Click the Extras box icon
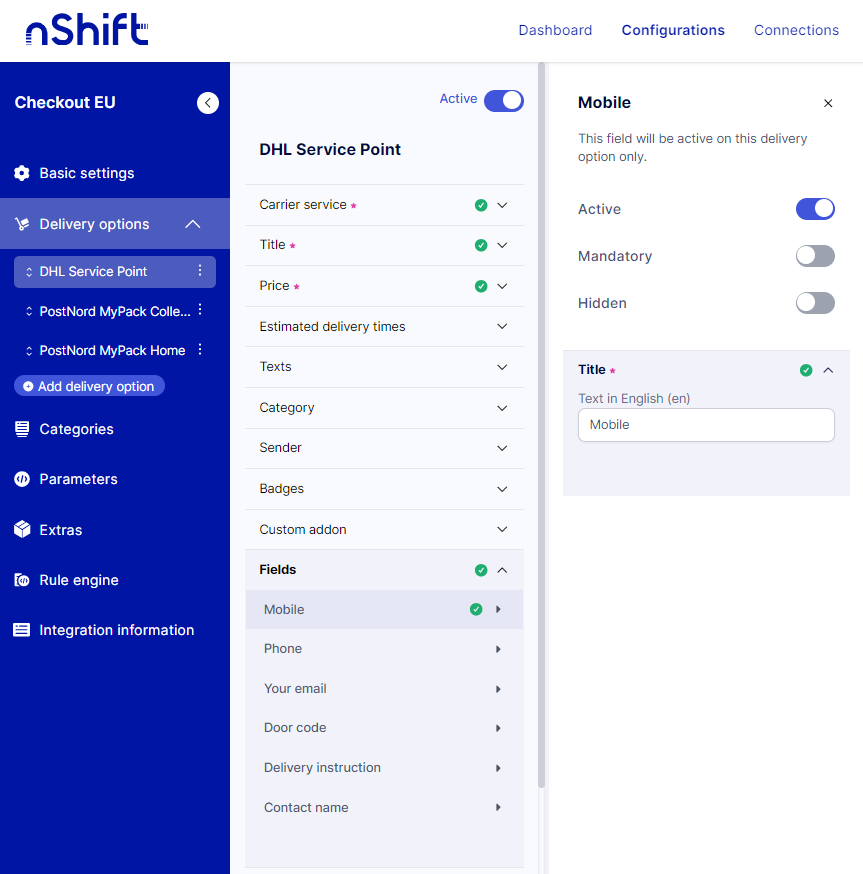The image size is (863, 874). pos(22,530)
